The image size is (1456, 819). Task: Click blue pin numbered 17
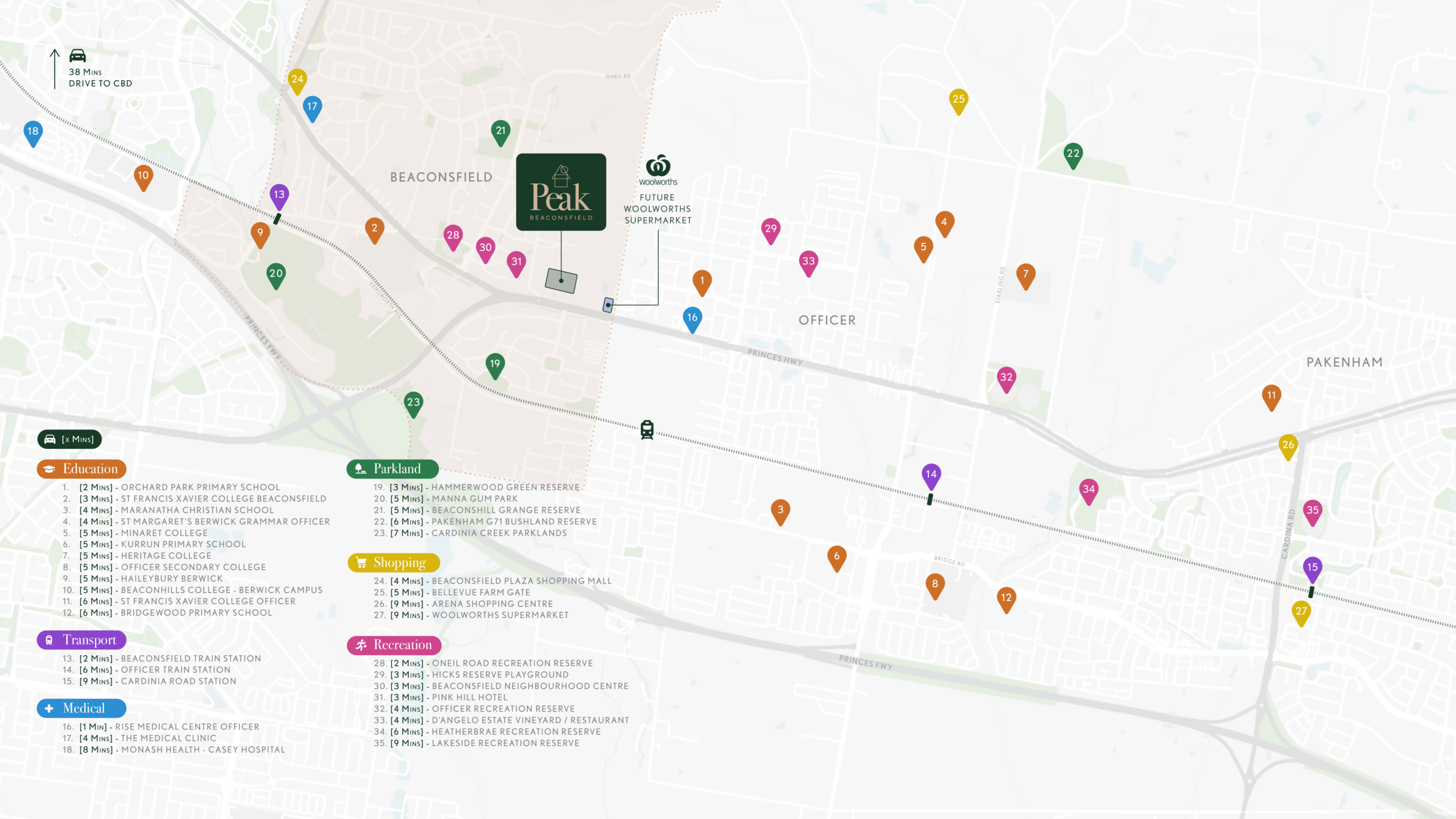click(312, 108)
